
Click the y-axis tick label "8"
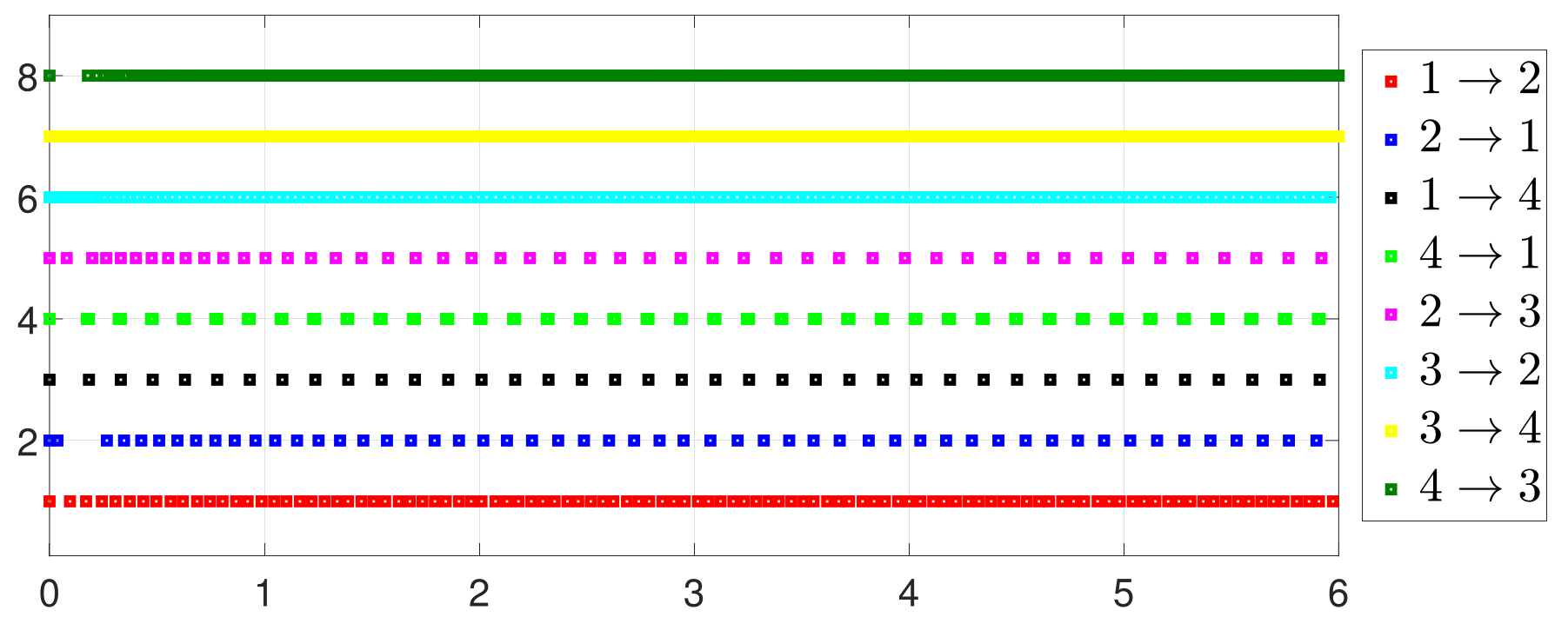point(28,78)
